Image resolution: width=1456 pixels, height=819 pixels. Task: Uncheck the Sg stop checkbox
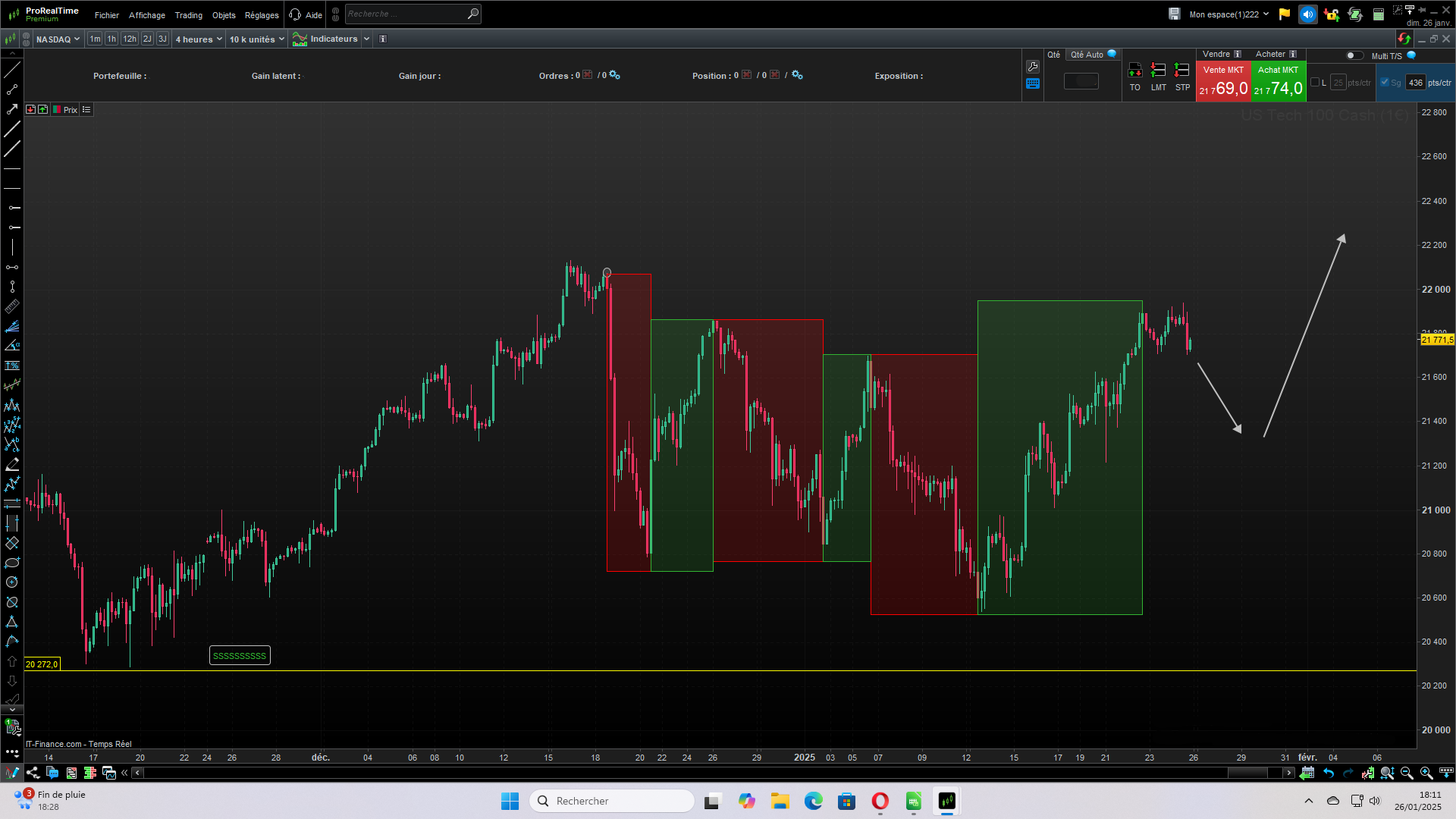(x=1385, y=83)
